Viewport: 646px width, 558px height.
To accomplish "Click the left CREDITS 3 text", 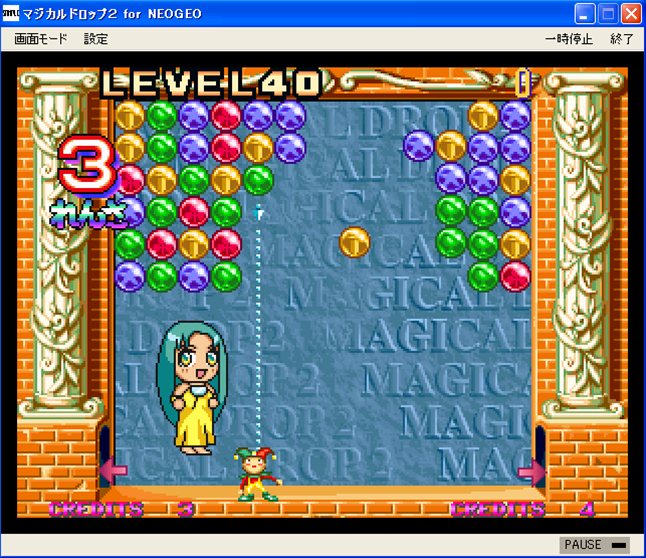I will 121,509.
